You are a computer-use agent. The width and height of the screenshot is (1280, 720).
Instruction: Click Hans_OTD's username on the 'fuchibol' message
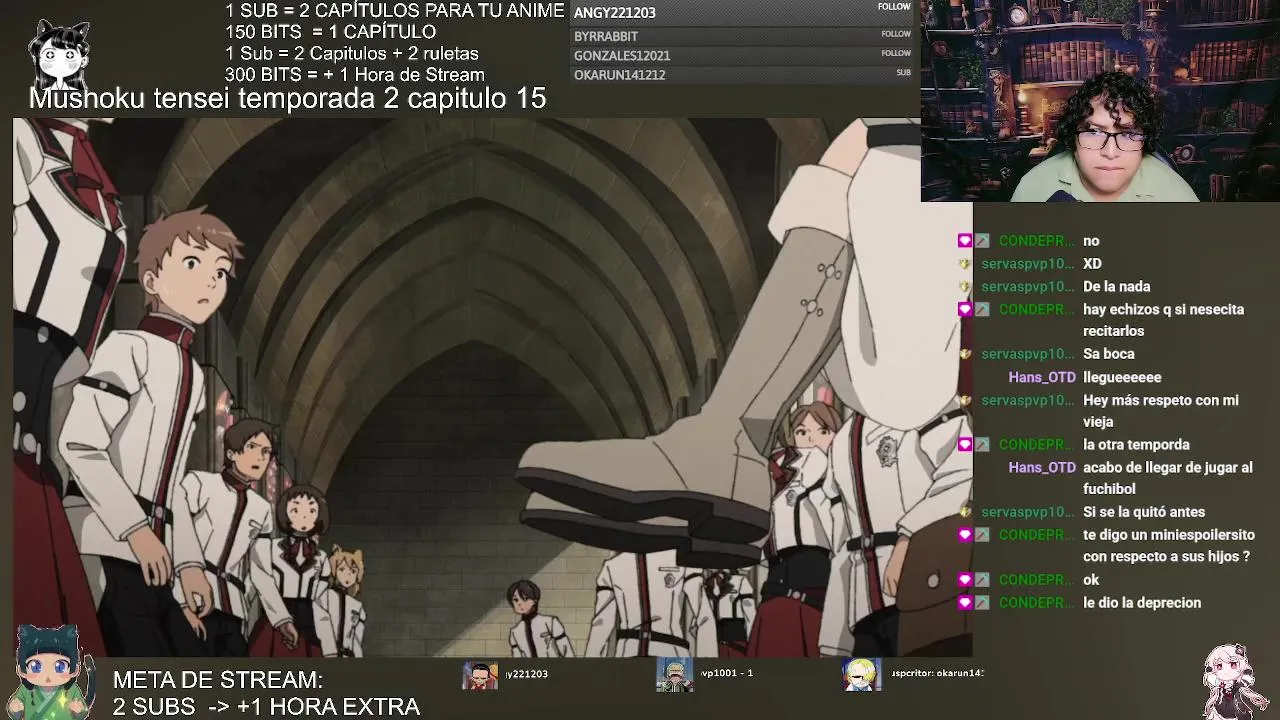pyautogui.click(x=1042, y=467)
